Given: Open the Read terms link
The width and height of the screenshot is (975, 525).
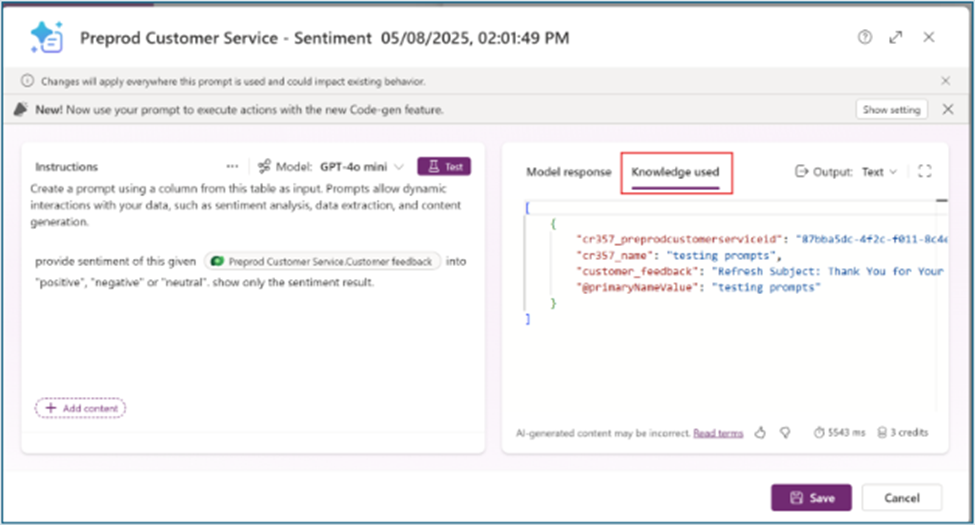Looking at the screenshot, I should coord(718,433).
